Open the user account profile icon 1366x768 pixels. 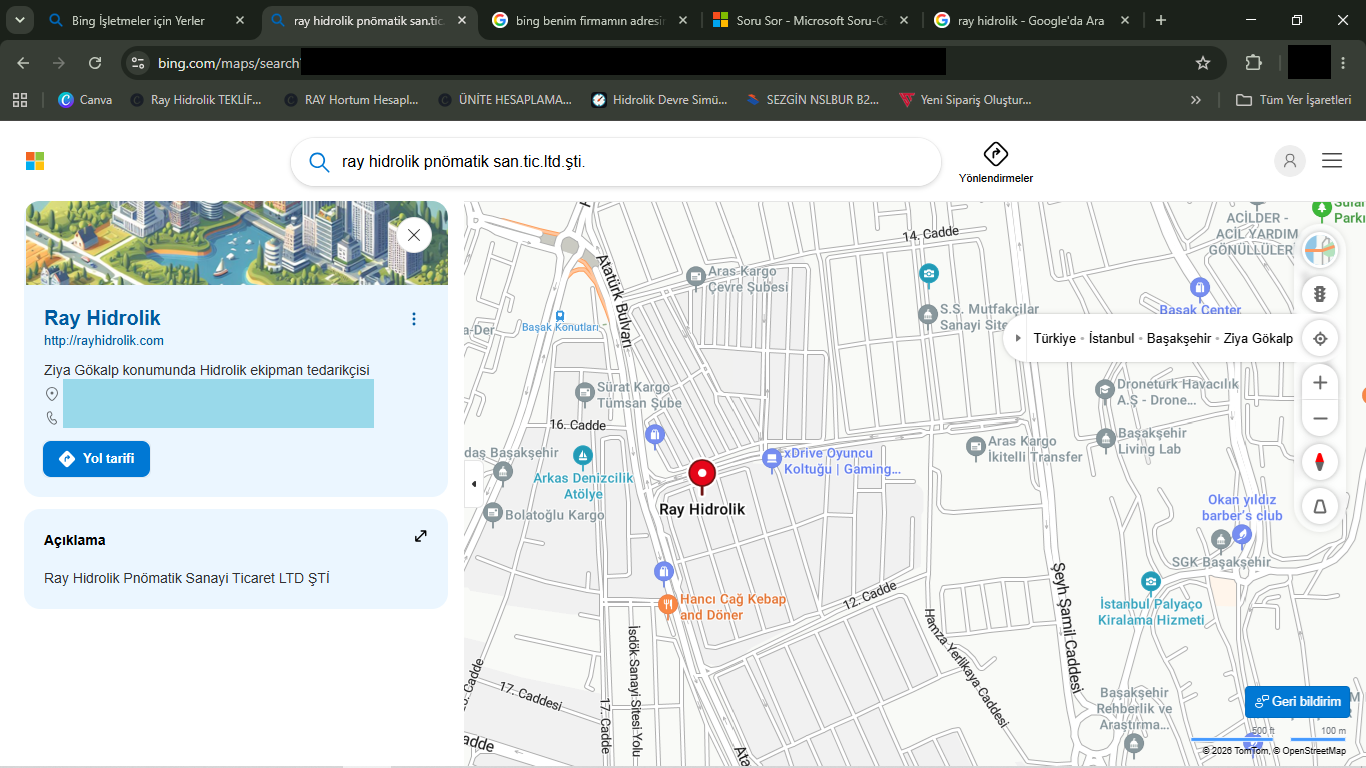click(x=1290, y=161)
